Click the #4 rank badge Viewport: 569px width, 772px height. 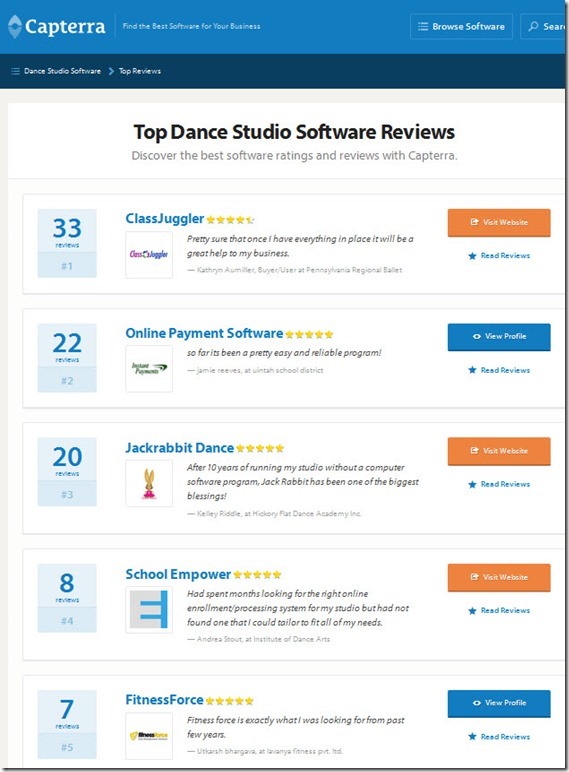tap(67, 621)
